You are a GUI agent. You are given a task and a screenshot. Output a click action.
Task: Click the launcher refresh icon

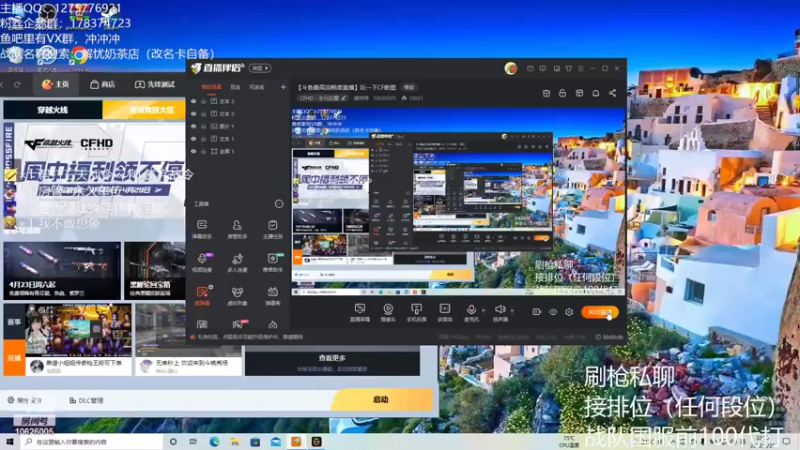(17, 84)
